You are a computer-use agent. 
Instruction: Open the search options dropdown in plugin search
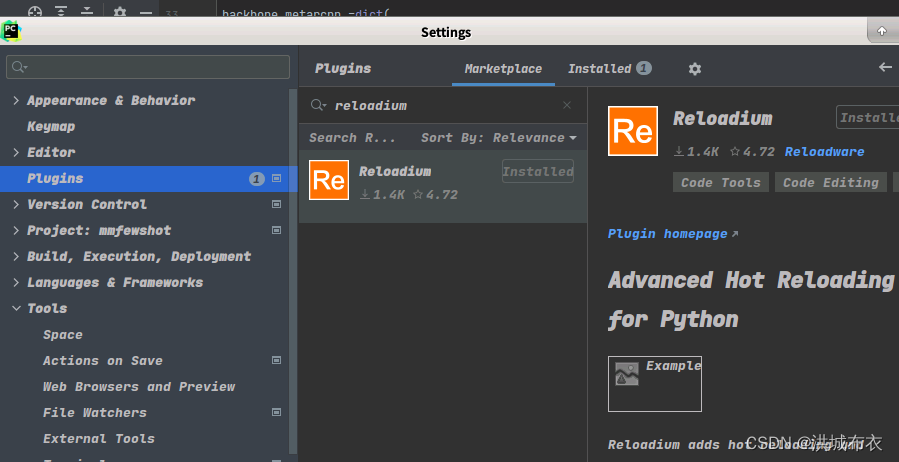point(326,106)
